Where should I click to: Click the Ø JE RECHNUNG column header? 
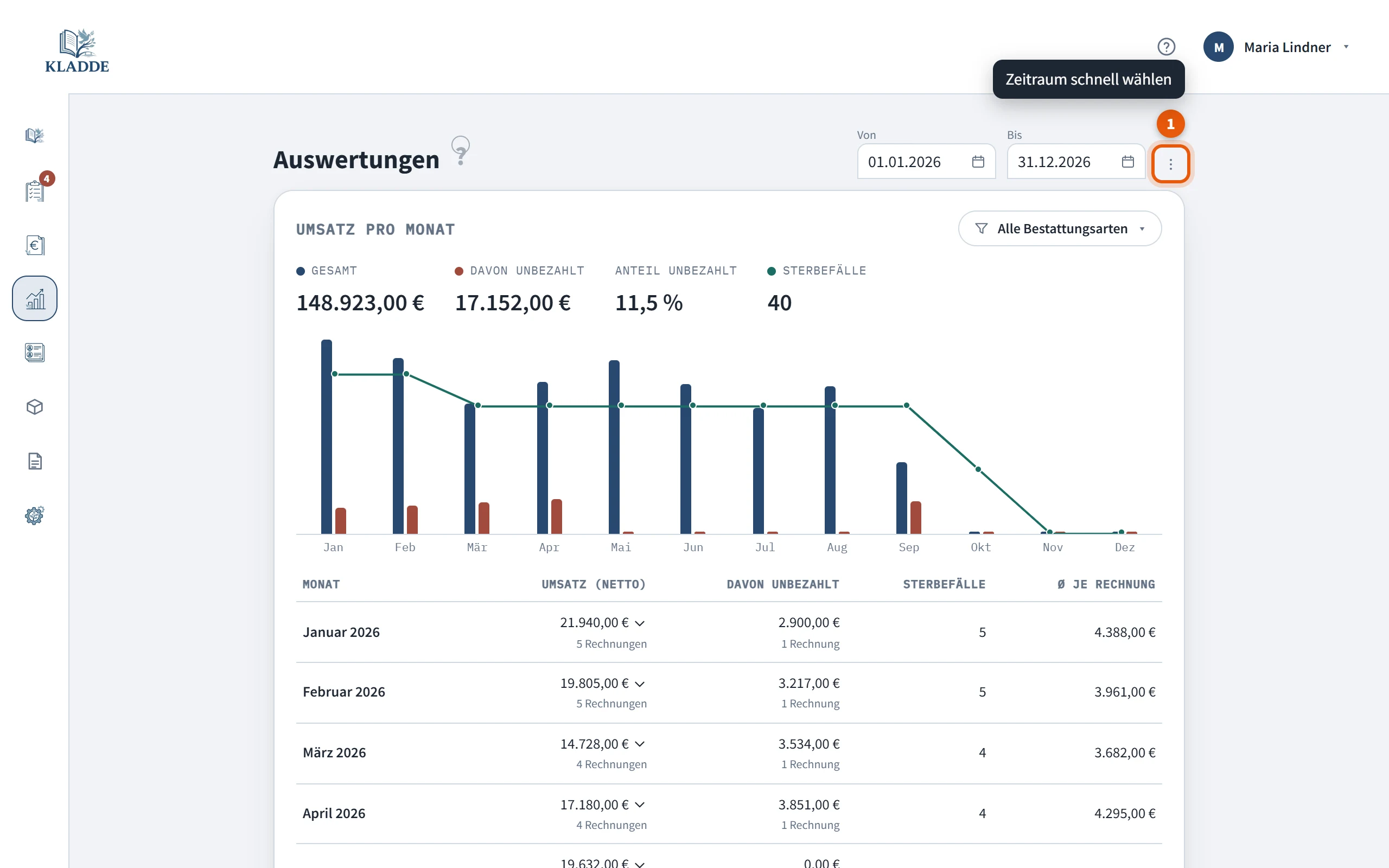click(1106, 584)
